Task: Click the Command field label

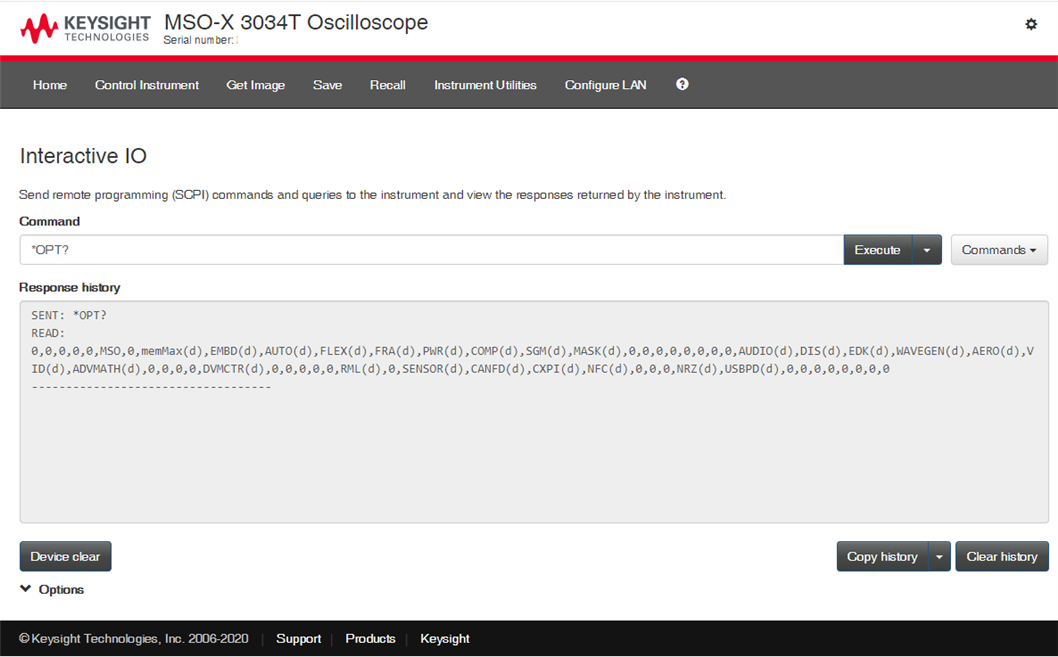Action: (49, 221)
